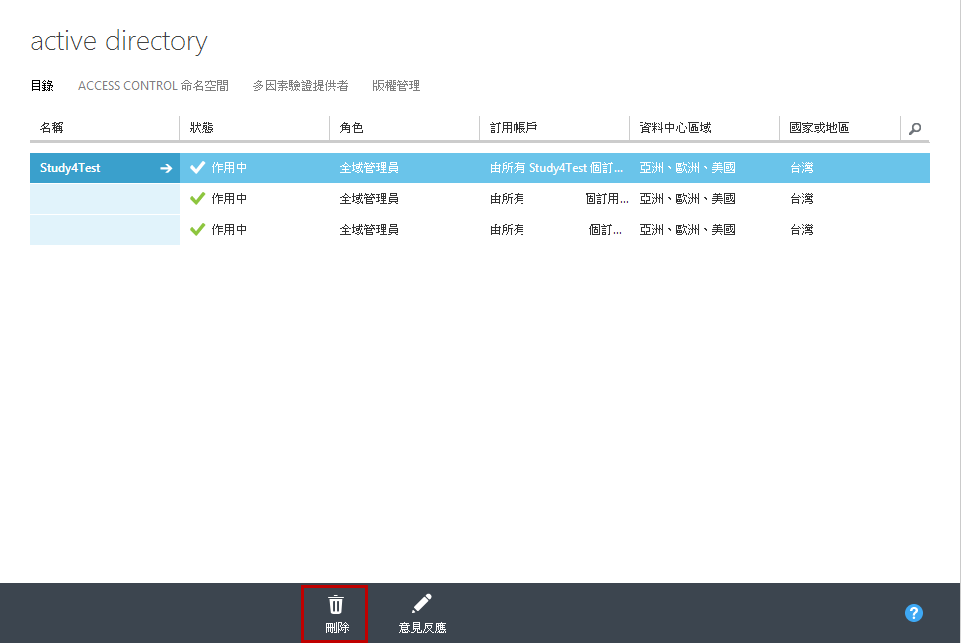Open feedback via the pencil icon

(422, 603)
